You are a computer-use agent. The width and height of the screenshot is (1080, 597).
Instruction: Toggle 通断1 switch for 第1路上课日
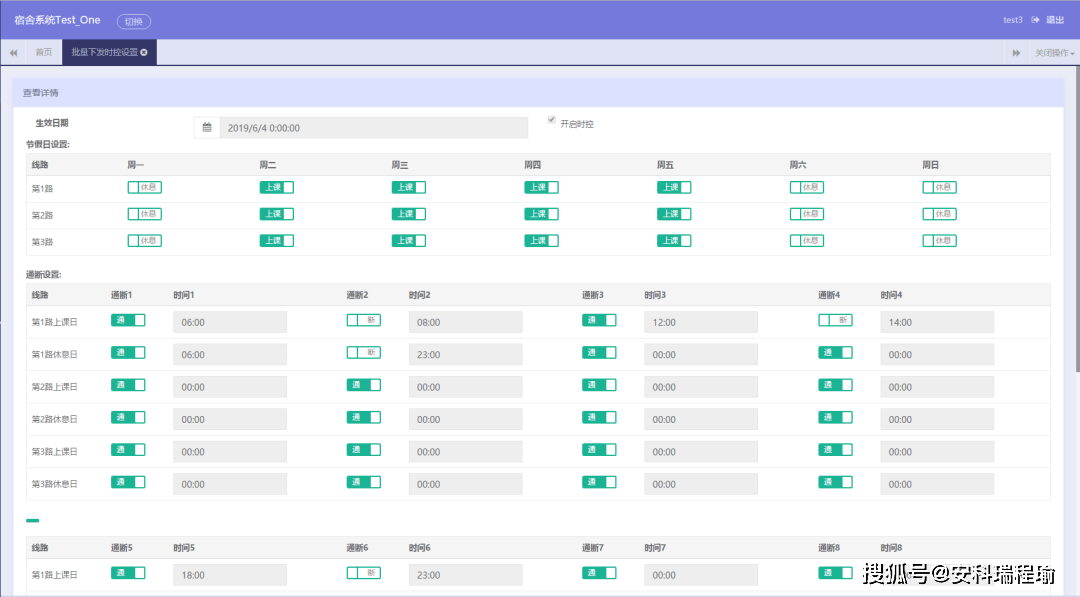click(128, 320)
